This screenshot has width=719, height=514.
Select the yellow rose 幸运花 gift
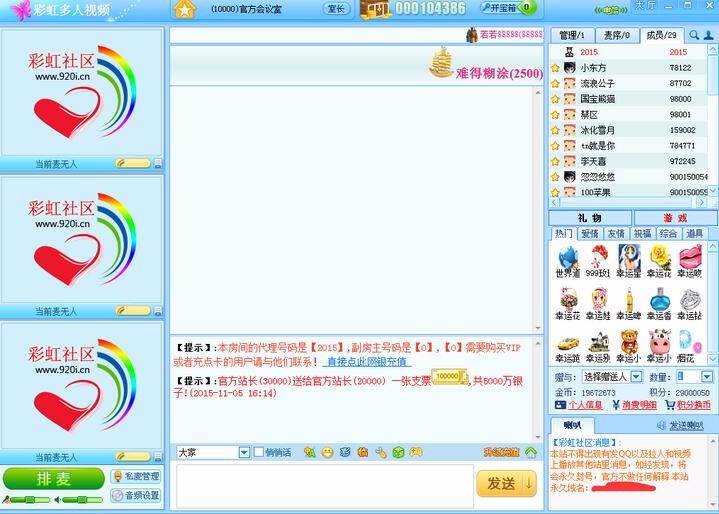click(x=659, y=261)
